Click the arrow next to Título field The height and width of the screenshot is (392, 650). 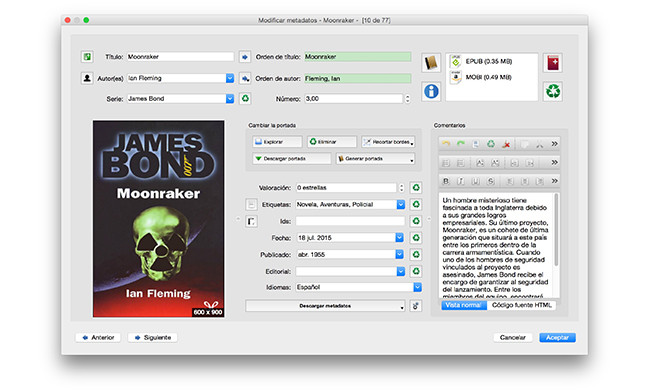[245, 57]
